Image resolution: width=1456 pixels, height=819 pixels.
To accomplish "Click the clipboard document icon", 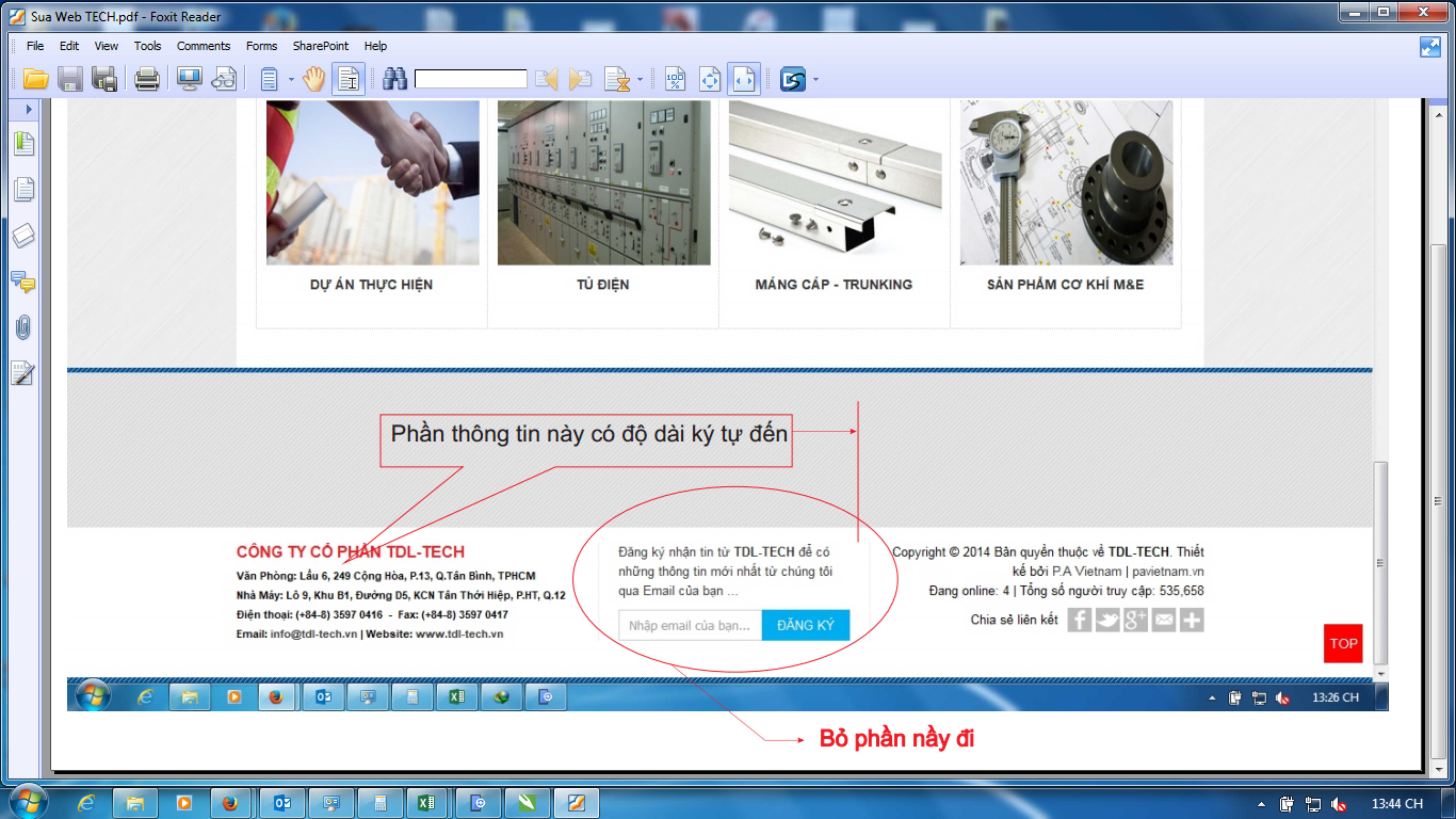I will [x=269, y=79].
